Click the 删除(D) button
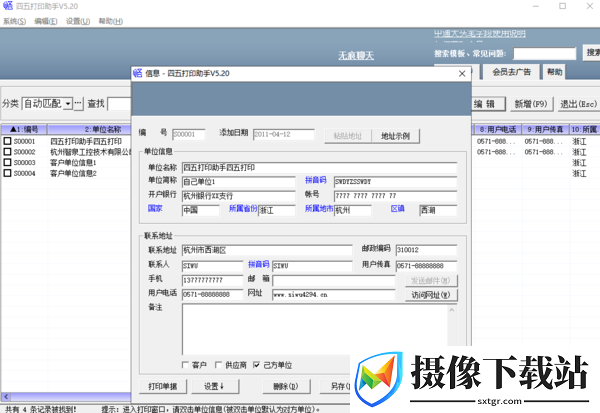This screenshot has width=600, height=413. point(286,387)
